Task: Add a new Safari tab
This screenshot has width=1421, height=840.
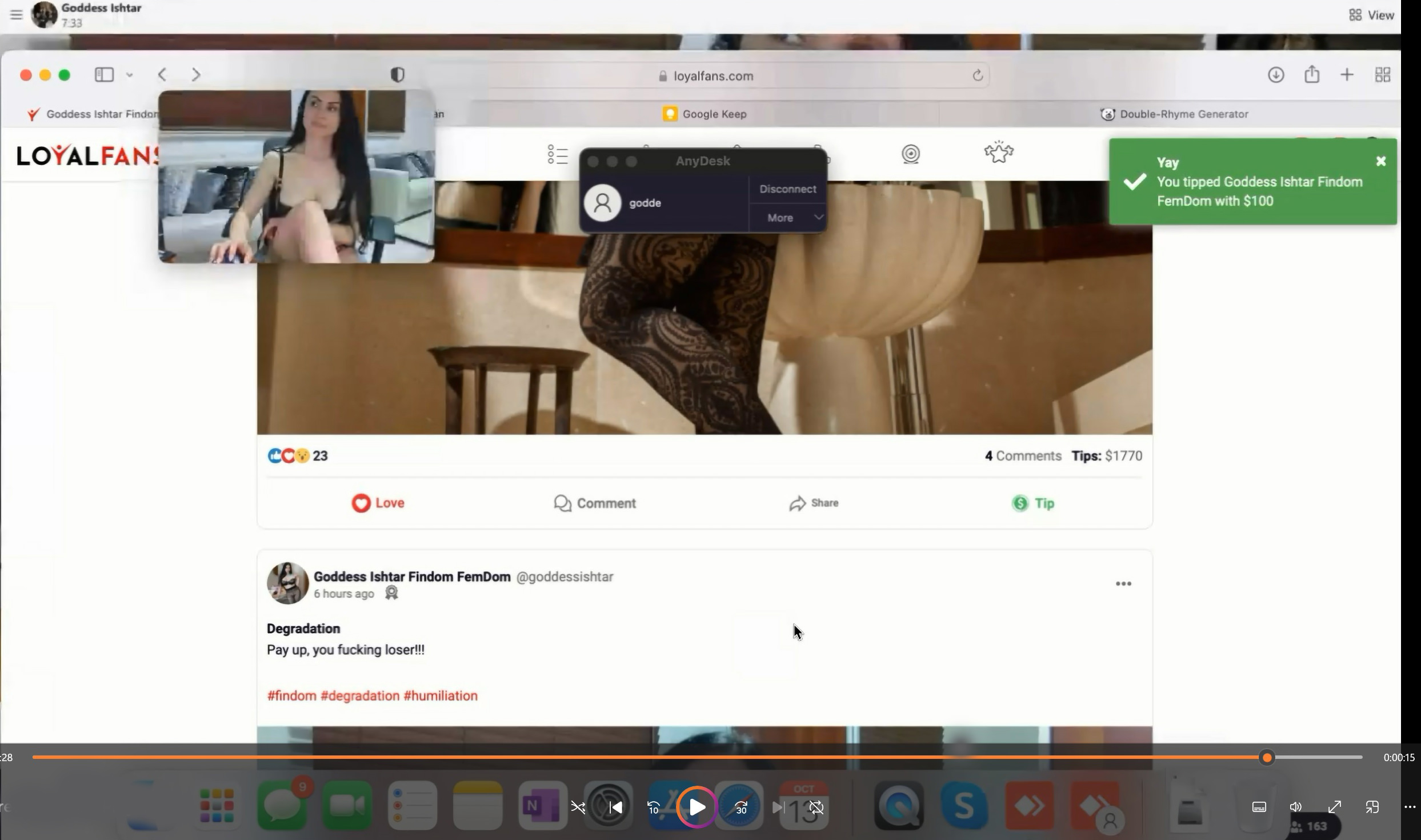Action: 1347,75
